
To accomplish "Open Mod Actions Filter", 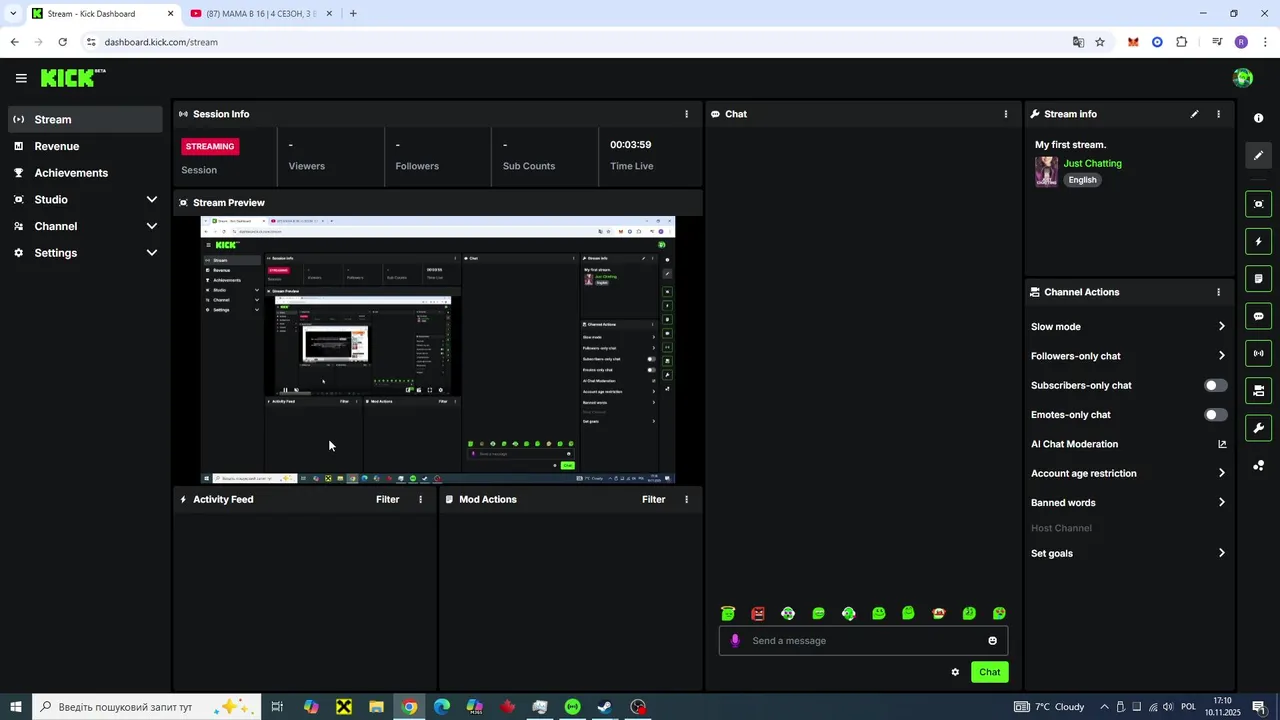I will coord(654,499).
